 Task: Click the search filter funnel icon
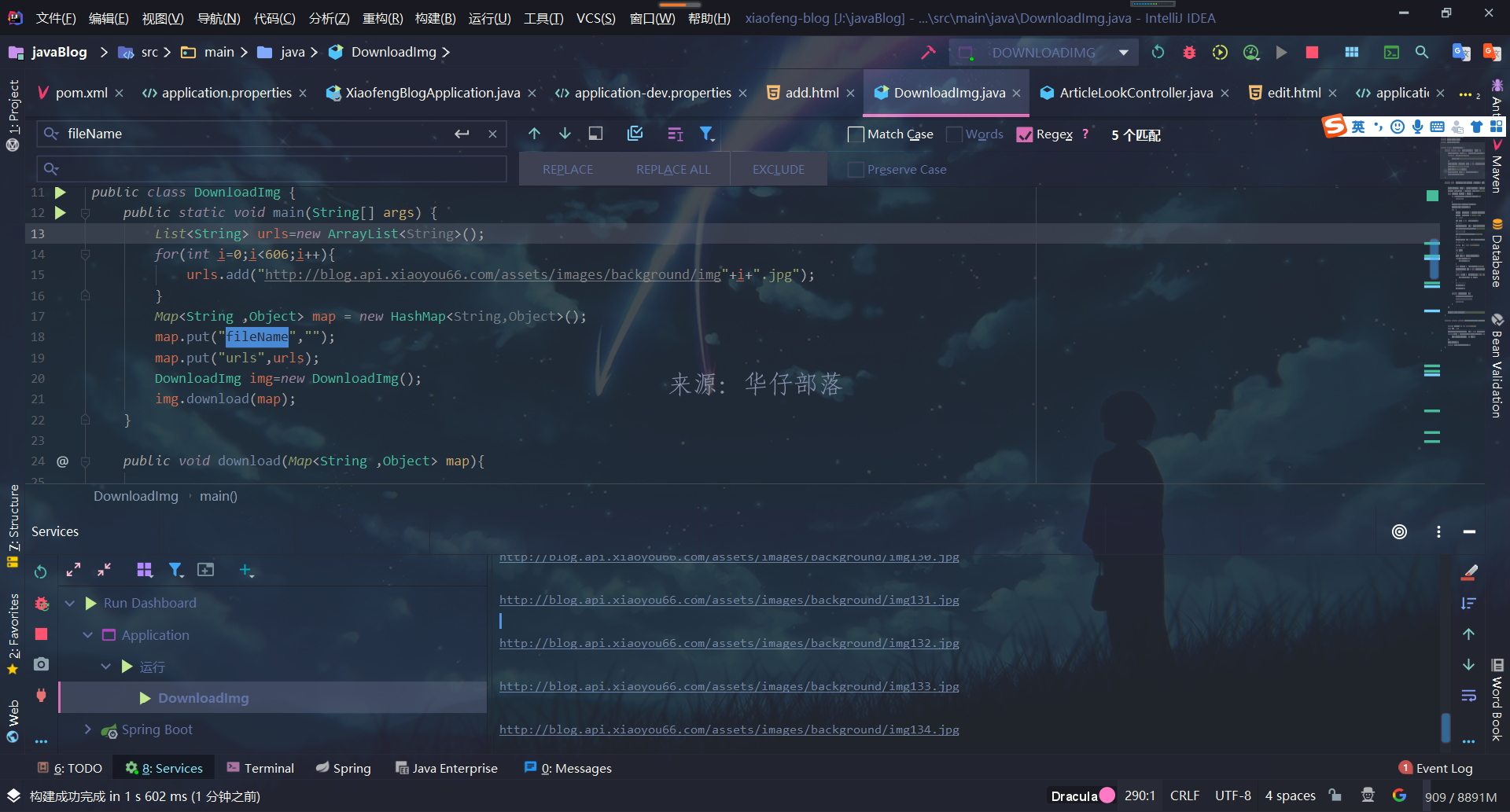(x=707, y=134)
